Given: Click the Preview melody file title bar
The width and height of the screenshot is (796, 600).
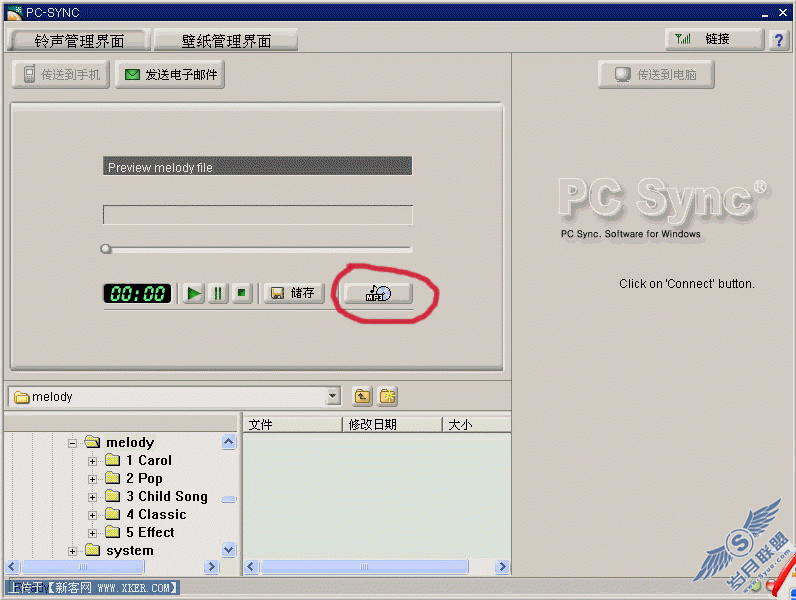Looking at the screenshot, I should tap(258, 166).
